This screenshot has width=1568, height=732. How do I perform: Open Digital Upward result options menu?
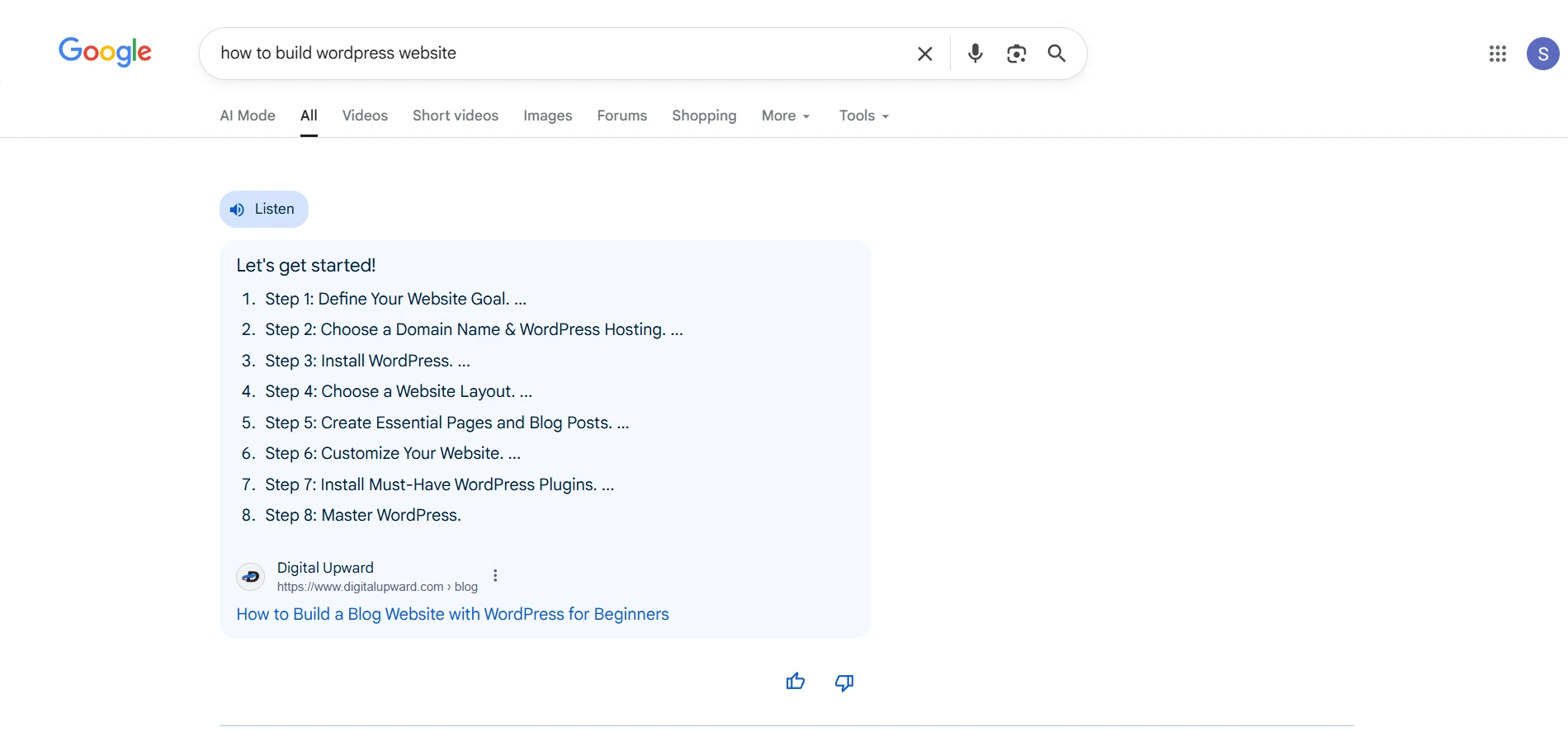[x=495, y=576]
